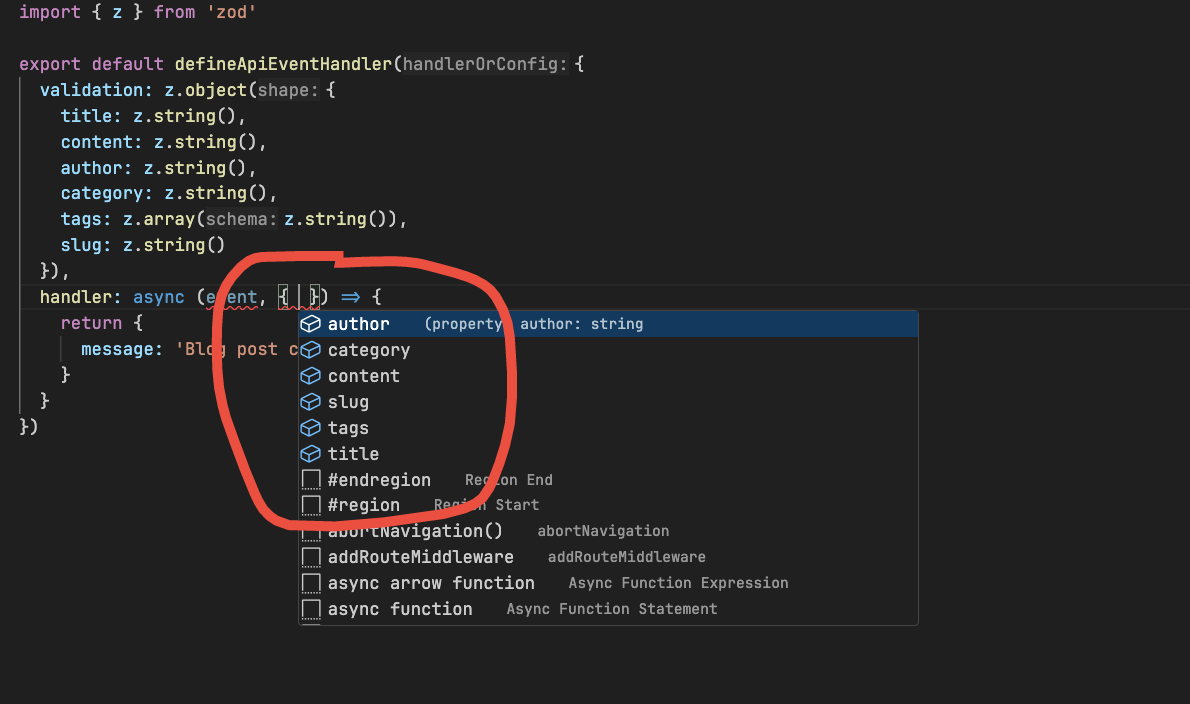Image resolution: width=1190 pixels, height=704 pixels.
Task: Choose the addRouteMiddleware suggestion
Action: 420,557
